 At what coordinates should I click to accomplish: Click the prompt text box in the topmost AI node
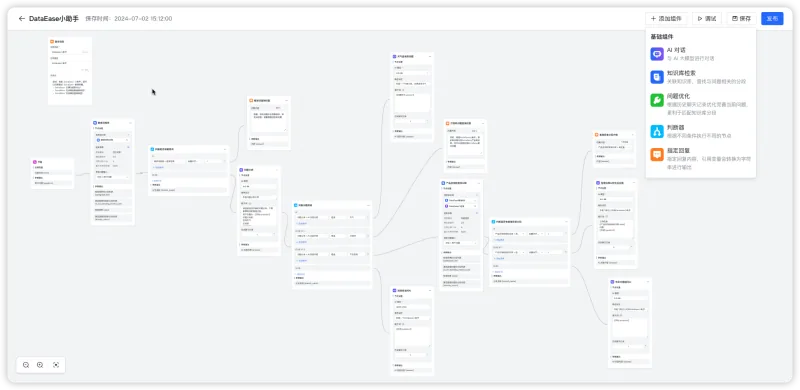[x=412, y=102]
